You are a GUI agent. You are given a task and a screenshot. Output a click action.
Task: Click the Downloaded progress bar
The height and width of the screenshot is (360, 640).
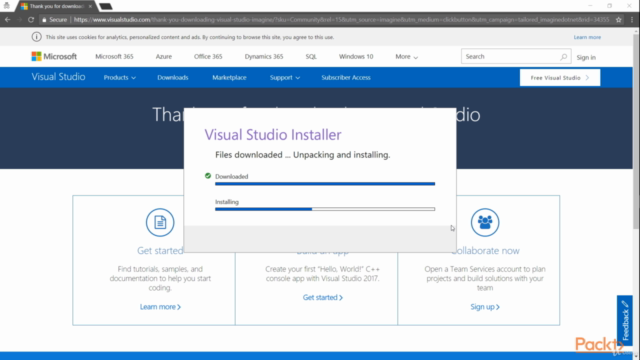[325, 184]
